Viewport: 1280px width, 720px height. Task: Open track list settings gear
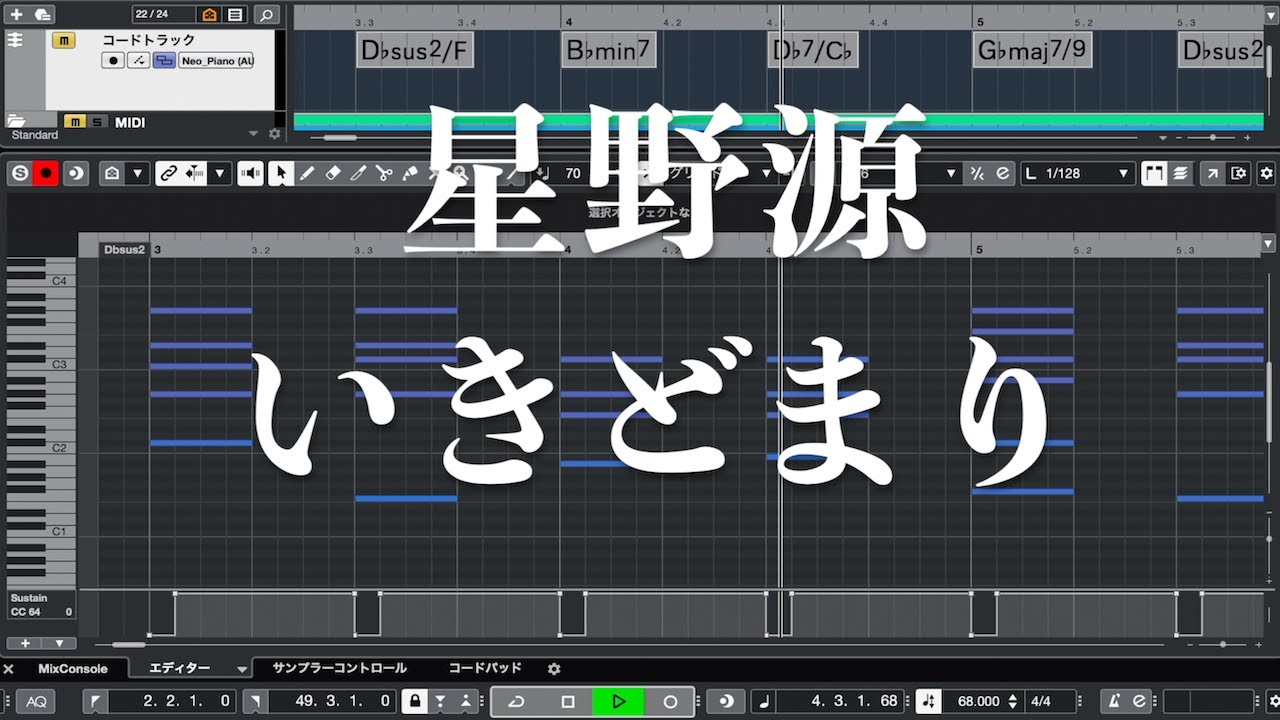(275, 134)
